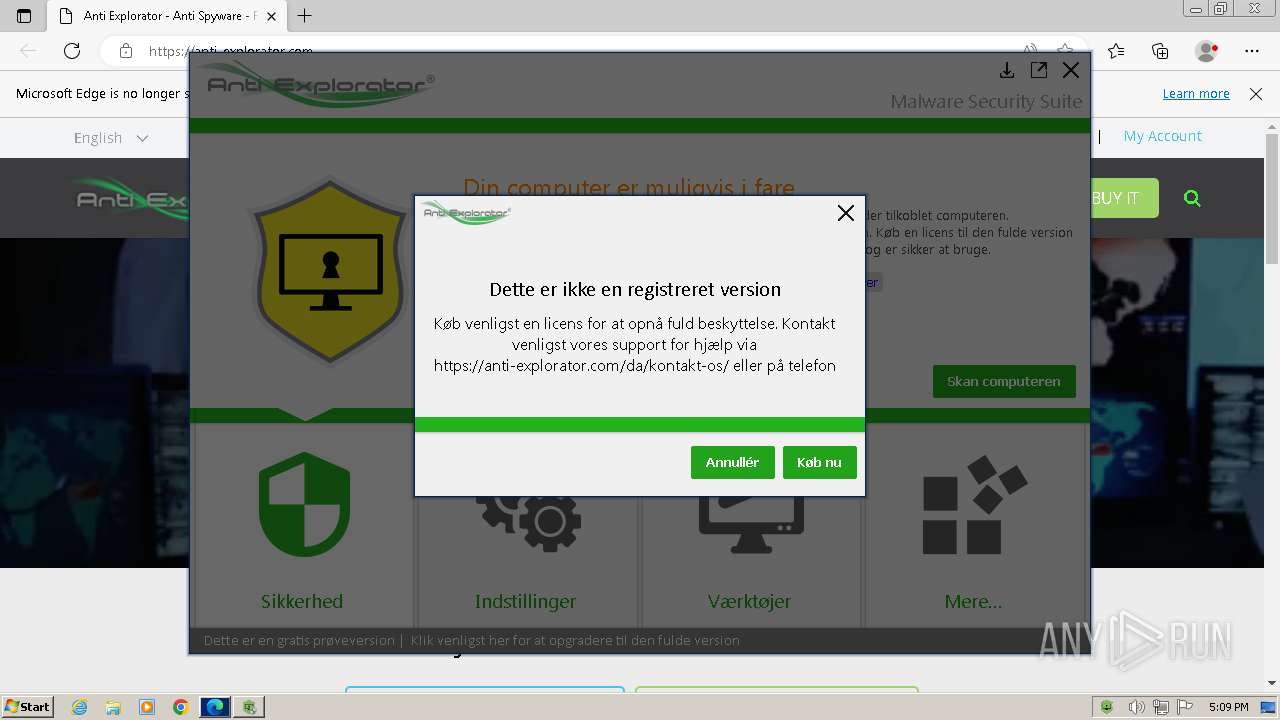Open Windows Media Player from taskbar
Viewport: 1280px width, 720px height.
(x=147, y=707)
